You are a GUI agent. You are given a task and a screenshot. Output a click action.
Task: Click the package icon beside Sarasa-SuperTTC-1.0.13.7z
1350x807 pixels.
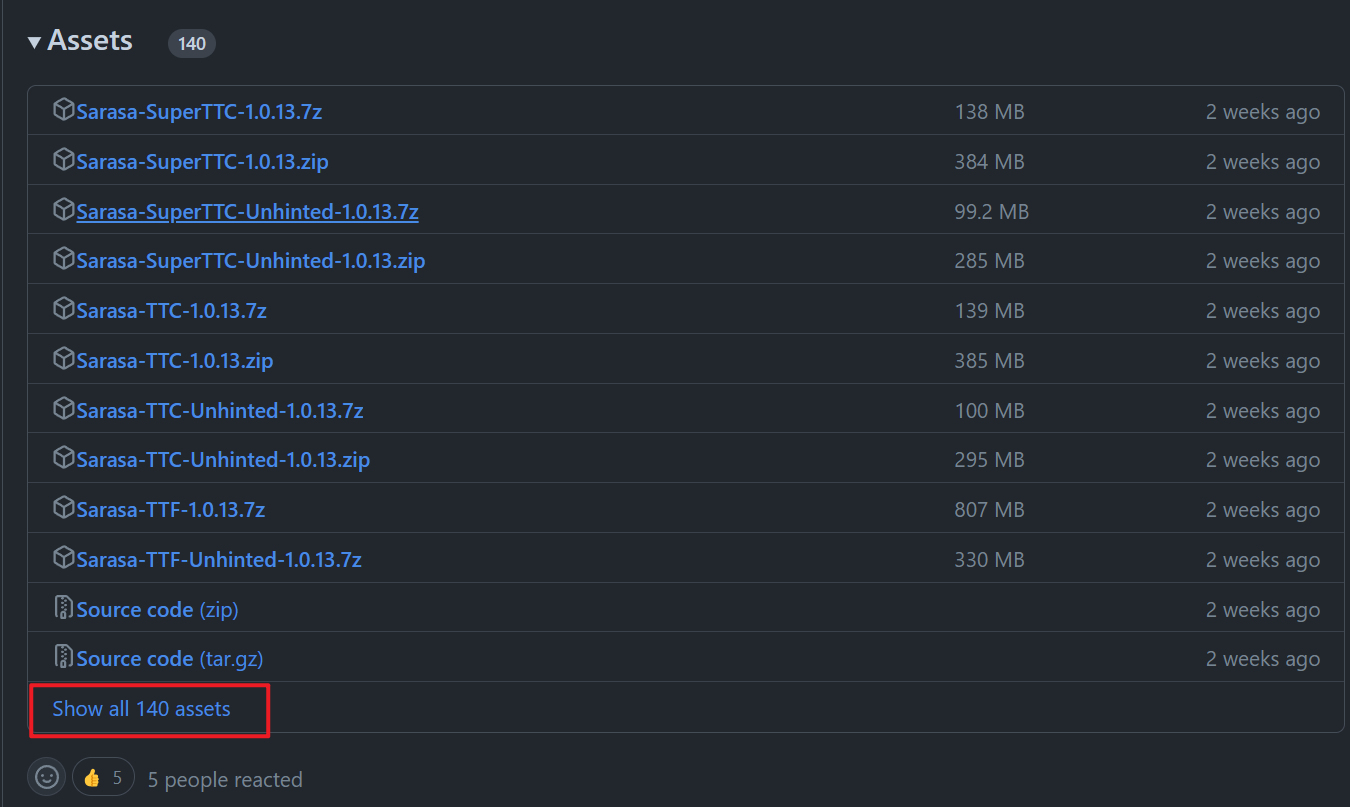64,111
